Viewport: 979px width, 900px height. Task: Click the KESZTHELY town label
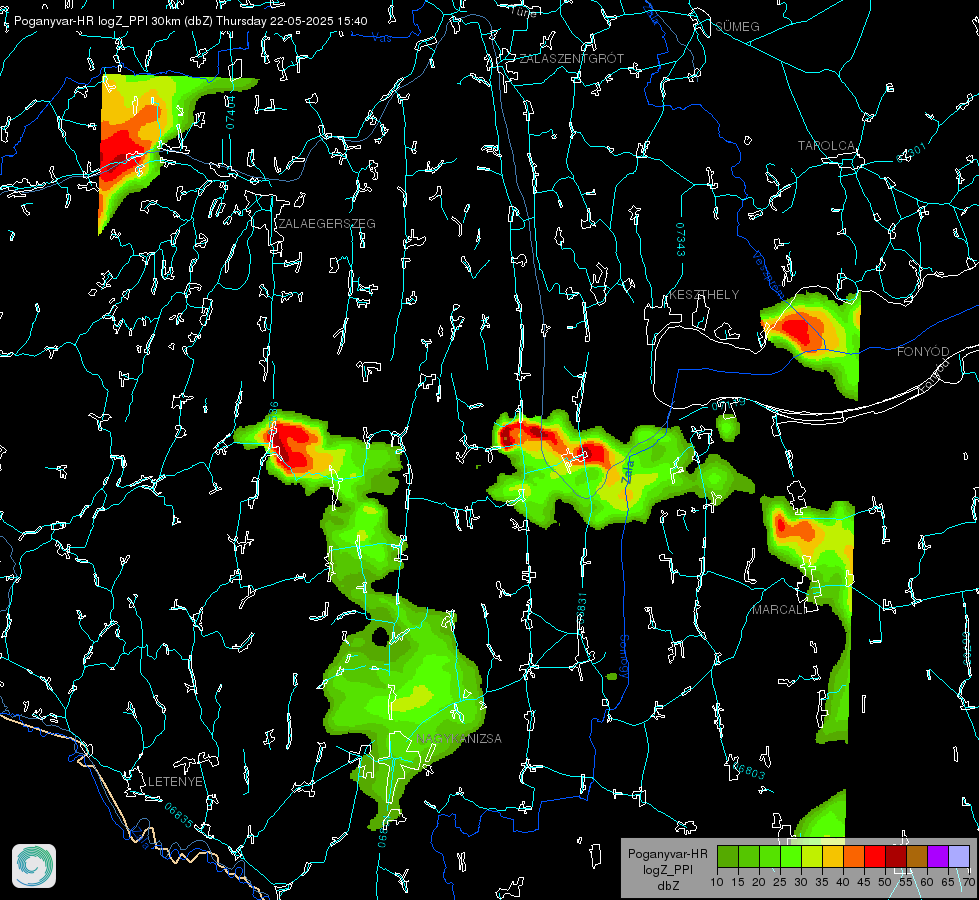pyautogui.click(x=704, y=294)
